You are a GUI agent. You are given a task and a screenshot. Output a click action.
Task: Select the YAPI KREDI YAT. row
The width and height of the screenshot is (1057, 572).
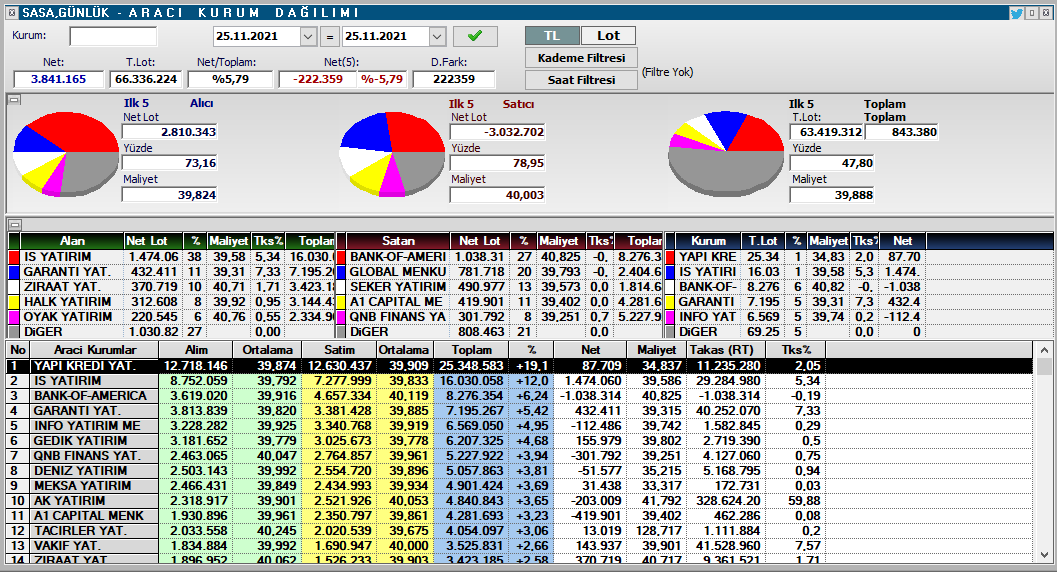(x=519, y=366)
